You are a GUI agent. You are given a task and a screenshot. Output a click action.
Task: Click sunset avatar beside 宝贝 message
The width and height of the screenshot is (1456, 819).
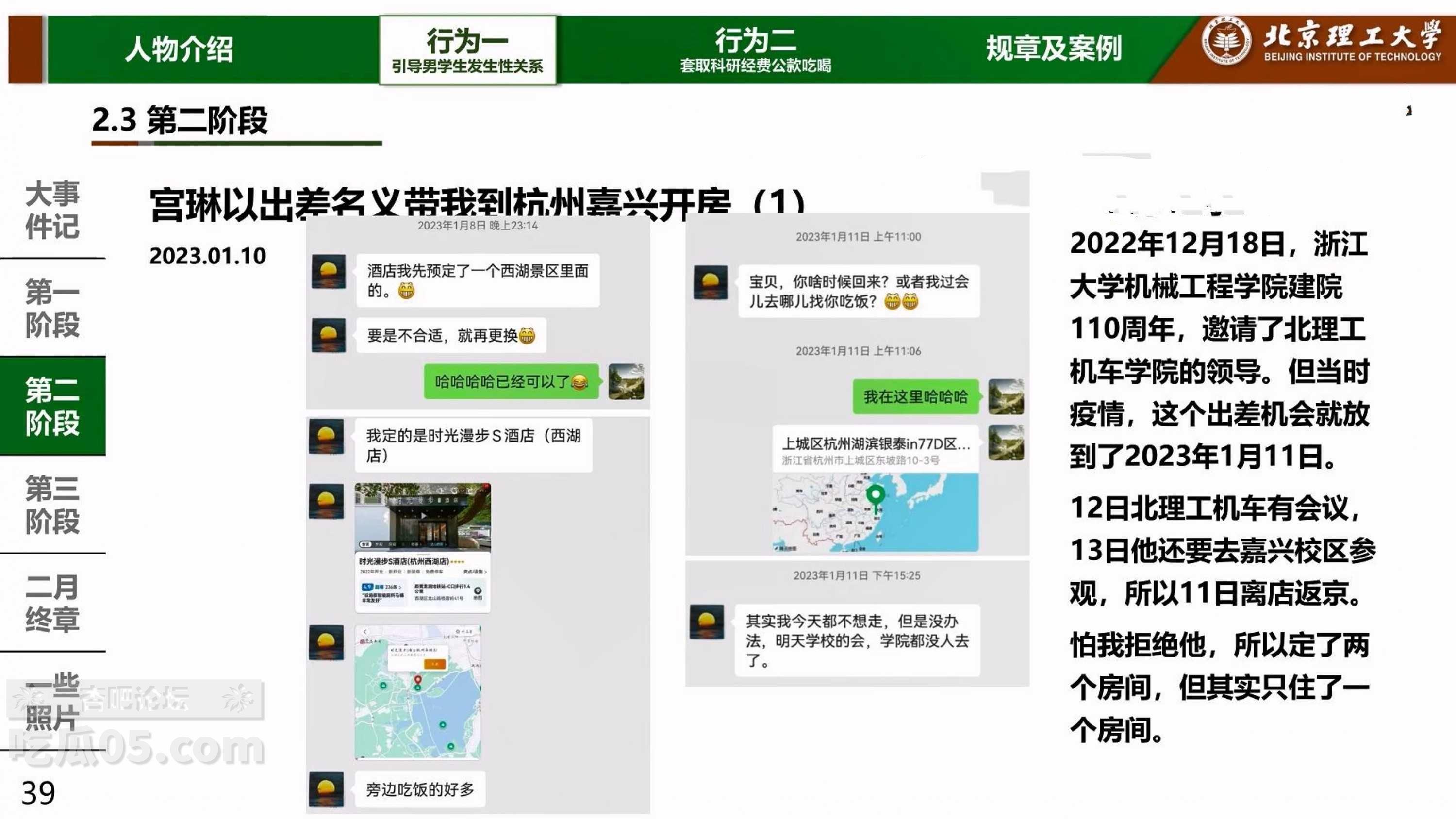coord(711,282)
